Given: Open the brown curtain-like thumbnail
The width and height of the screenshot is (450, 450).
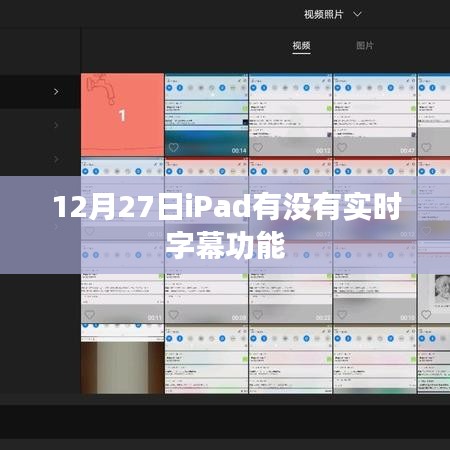Looking at the screenshot, I should click(122, 359).
